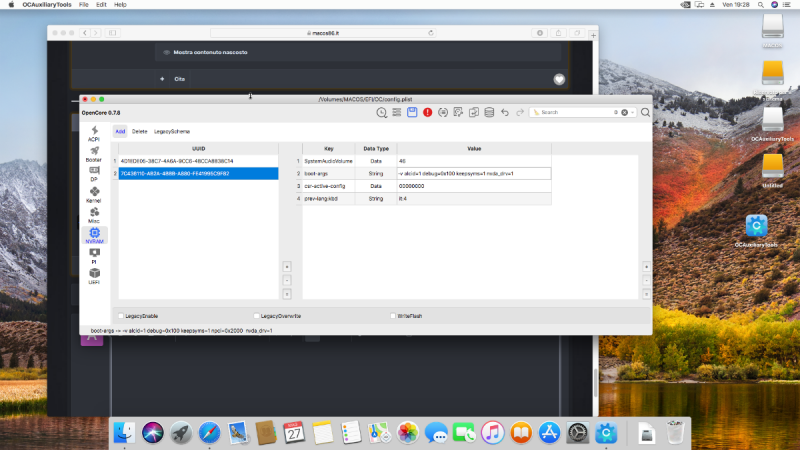Image resolution: width=800 pixels, height=450 pixels.
Task: Open the UEFI section in sidebar
Action: click(x=94, y=276)
